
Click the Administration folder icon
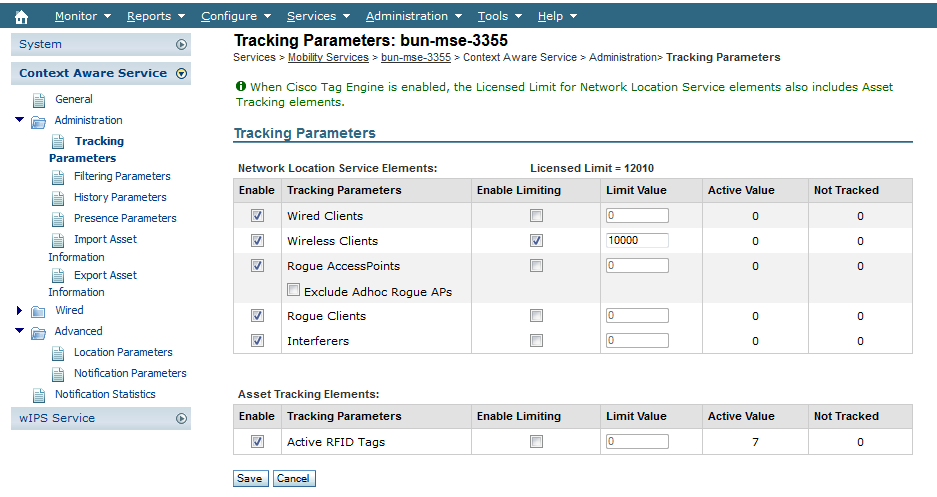click(39, 121)
